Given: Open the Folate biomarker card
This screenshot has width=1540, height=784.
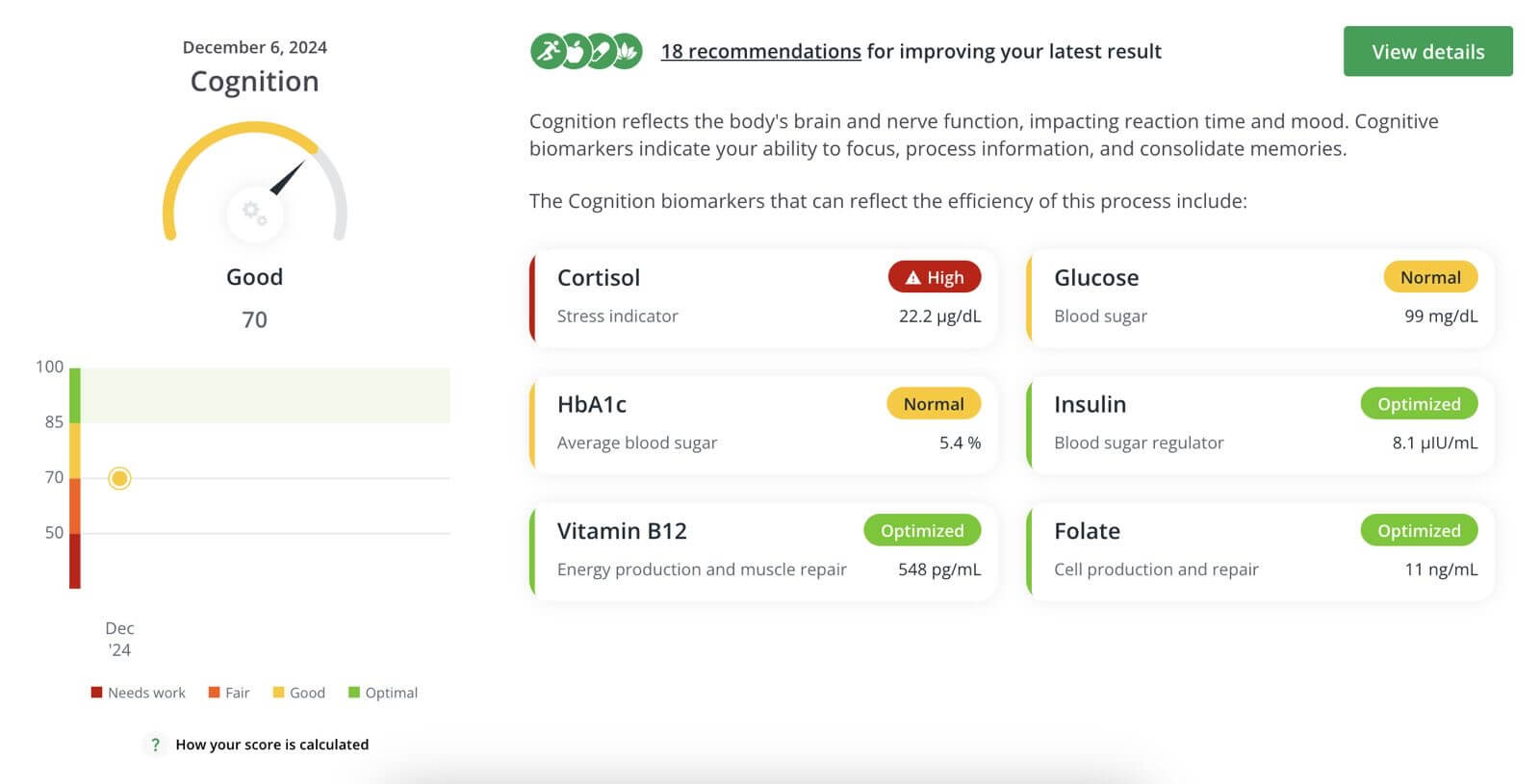Looking at the screenshot, I should point(1260,551).
